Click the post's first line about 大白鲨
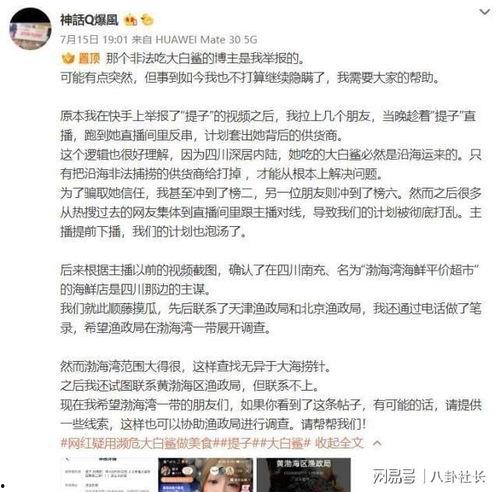The height and width of the screenshot is (492, 500). [x=205, y=59]
